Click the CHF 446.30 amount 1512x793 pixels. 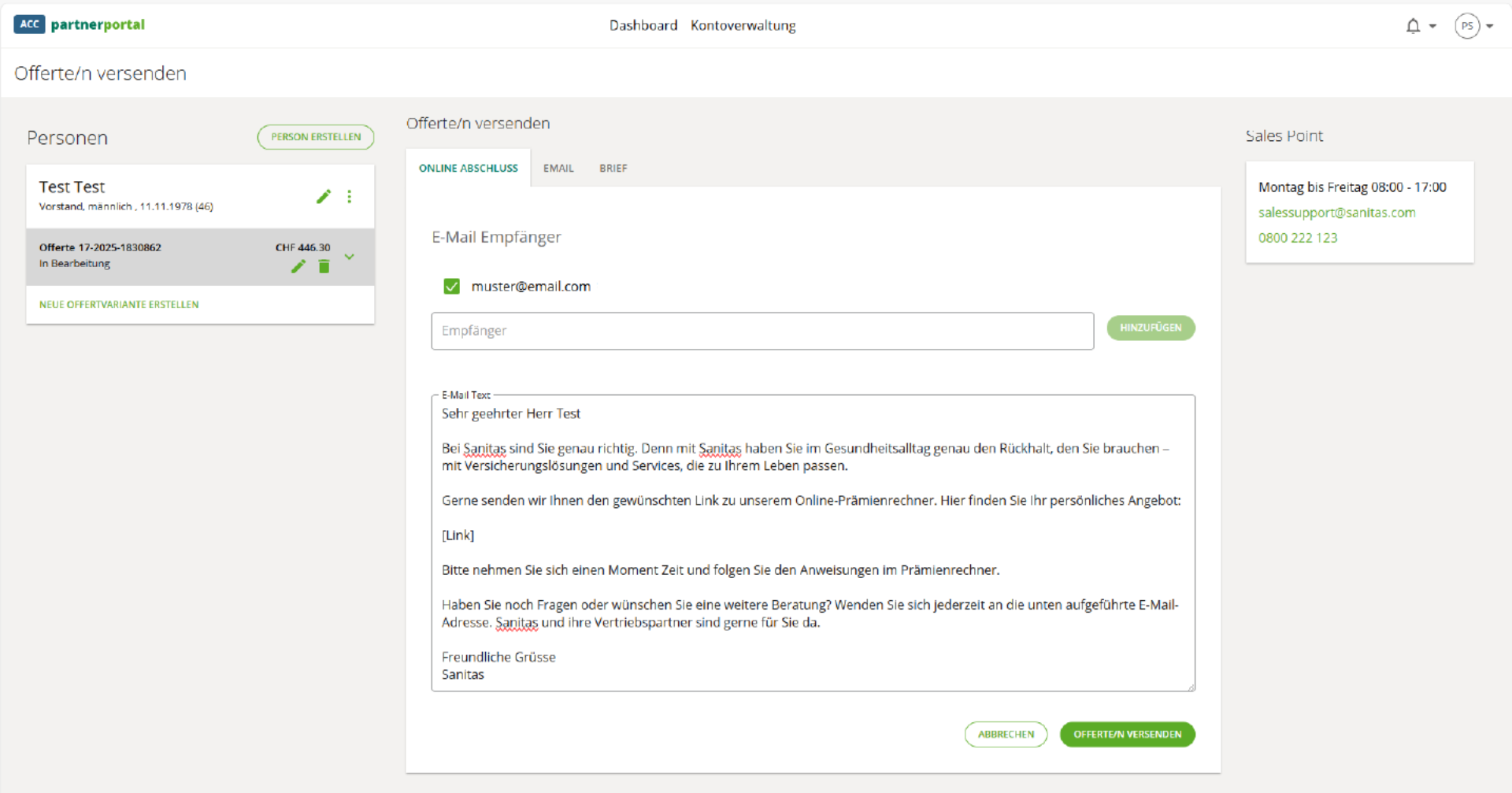302,247
